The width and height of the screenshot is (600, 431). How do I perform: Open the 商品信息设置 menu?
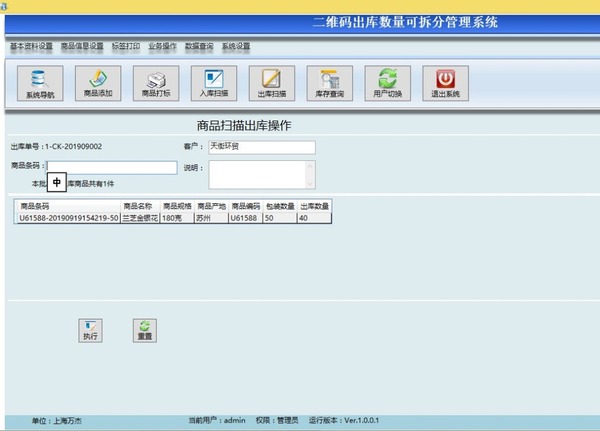82,46
